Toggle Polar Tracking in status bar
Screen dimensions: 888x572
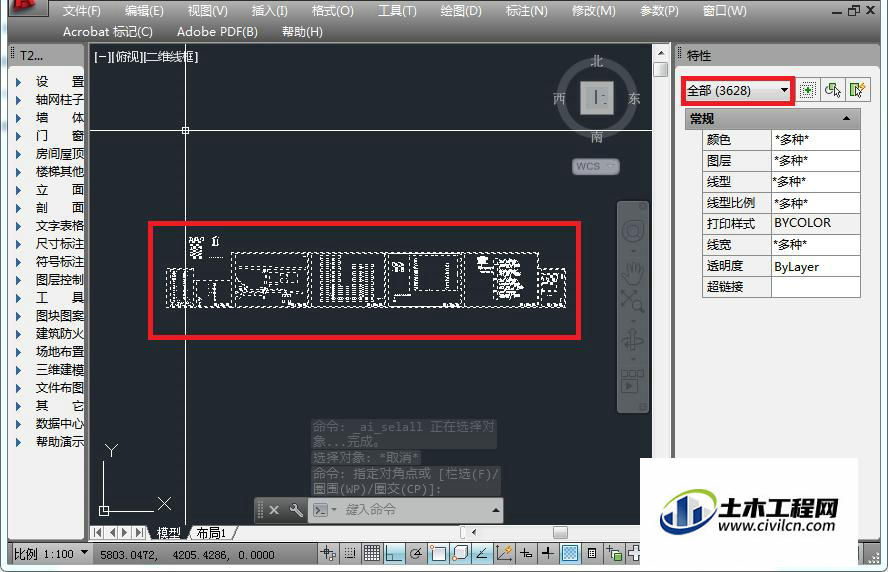pyautogui.click(x=416, y=553)
